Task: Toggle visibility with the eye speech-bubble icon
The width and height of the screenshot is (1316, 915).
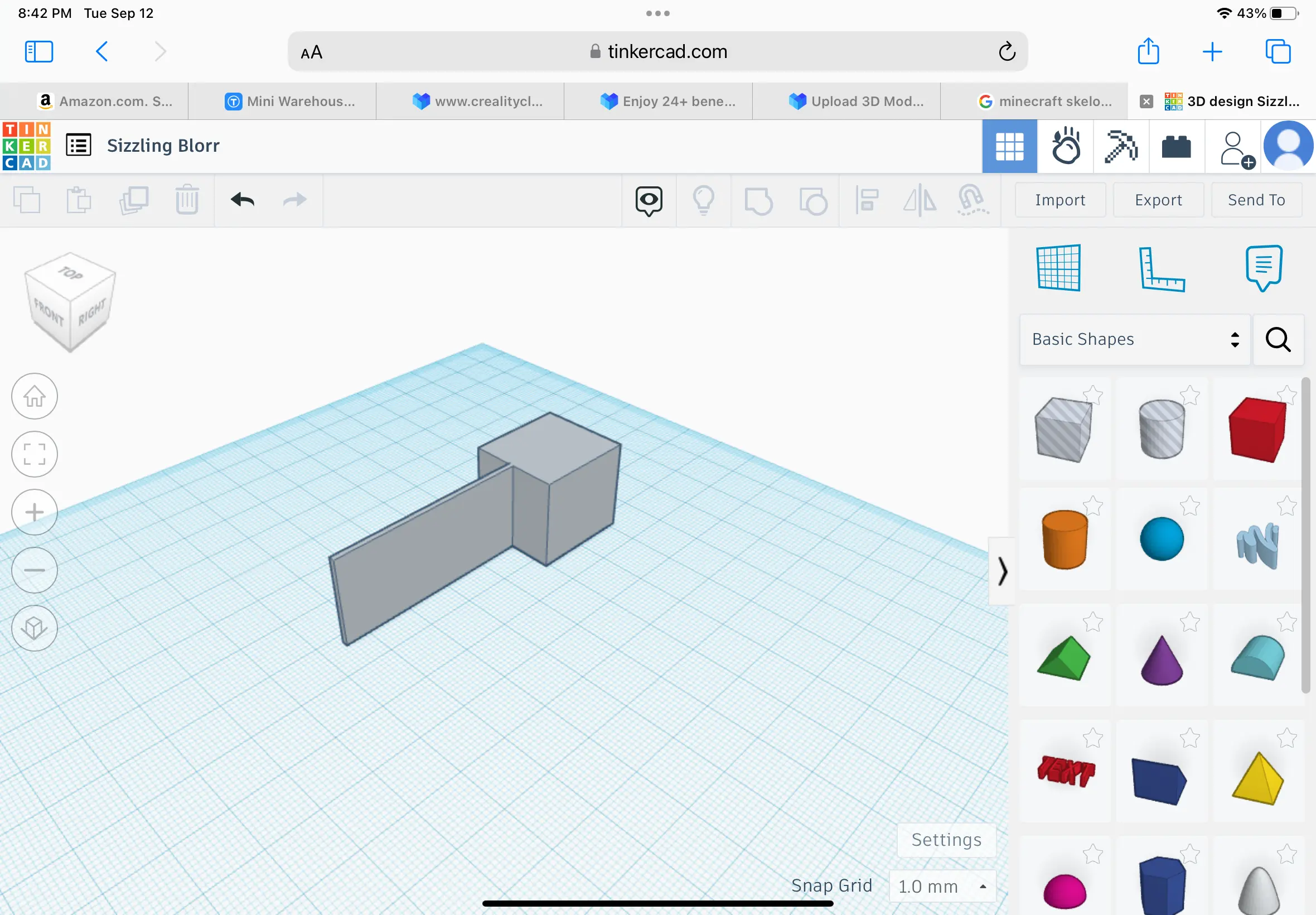Action: point(649,201)
